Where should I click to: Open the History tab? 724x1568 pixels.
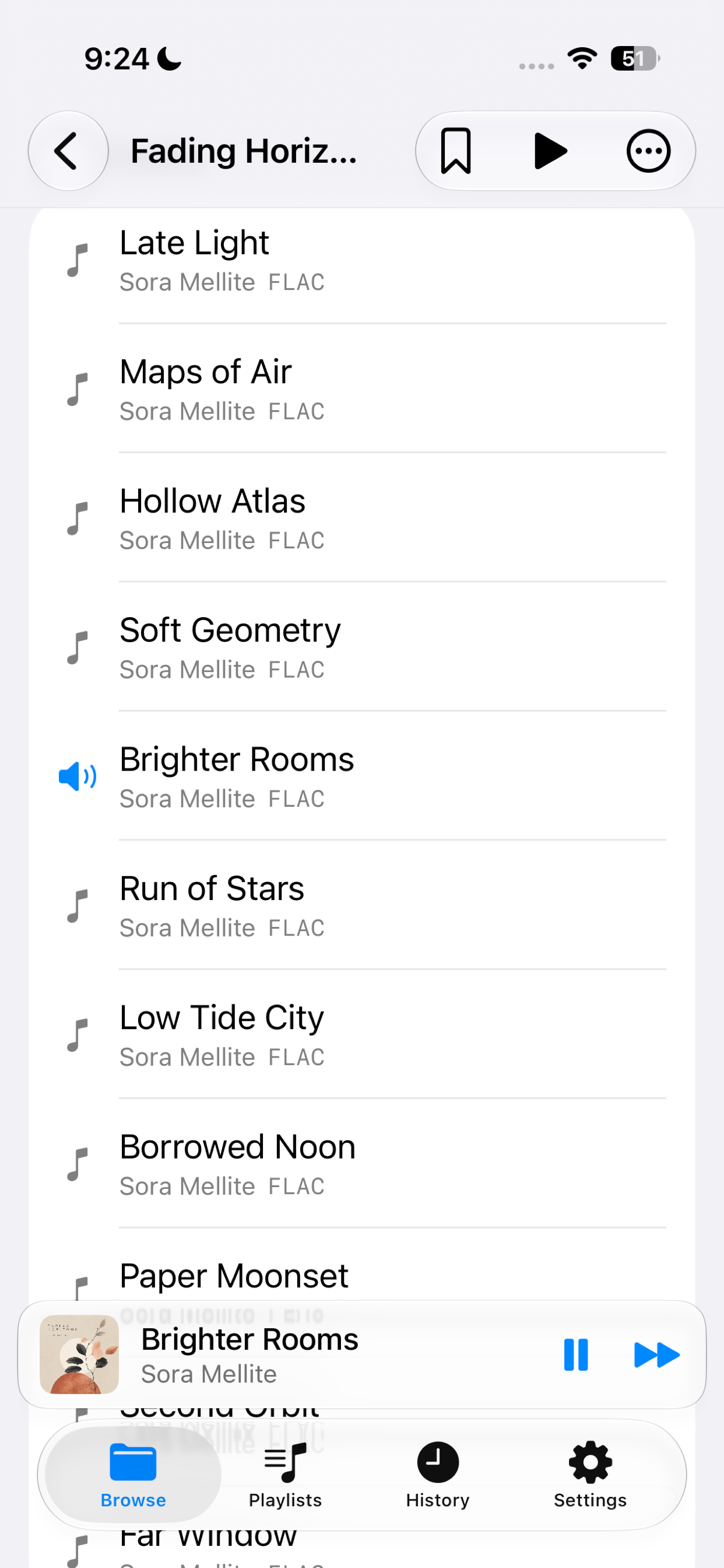point(437,1474)
